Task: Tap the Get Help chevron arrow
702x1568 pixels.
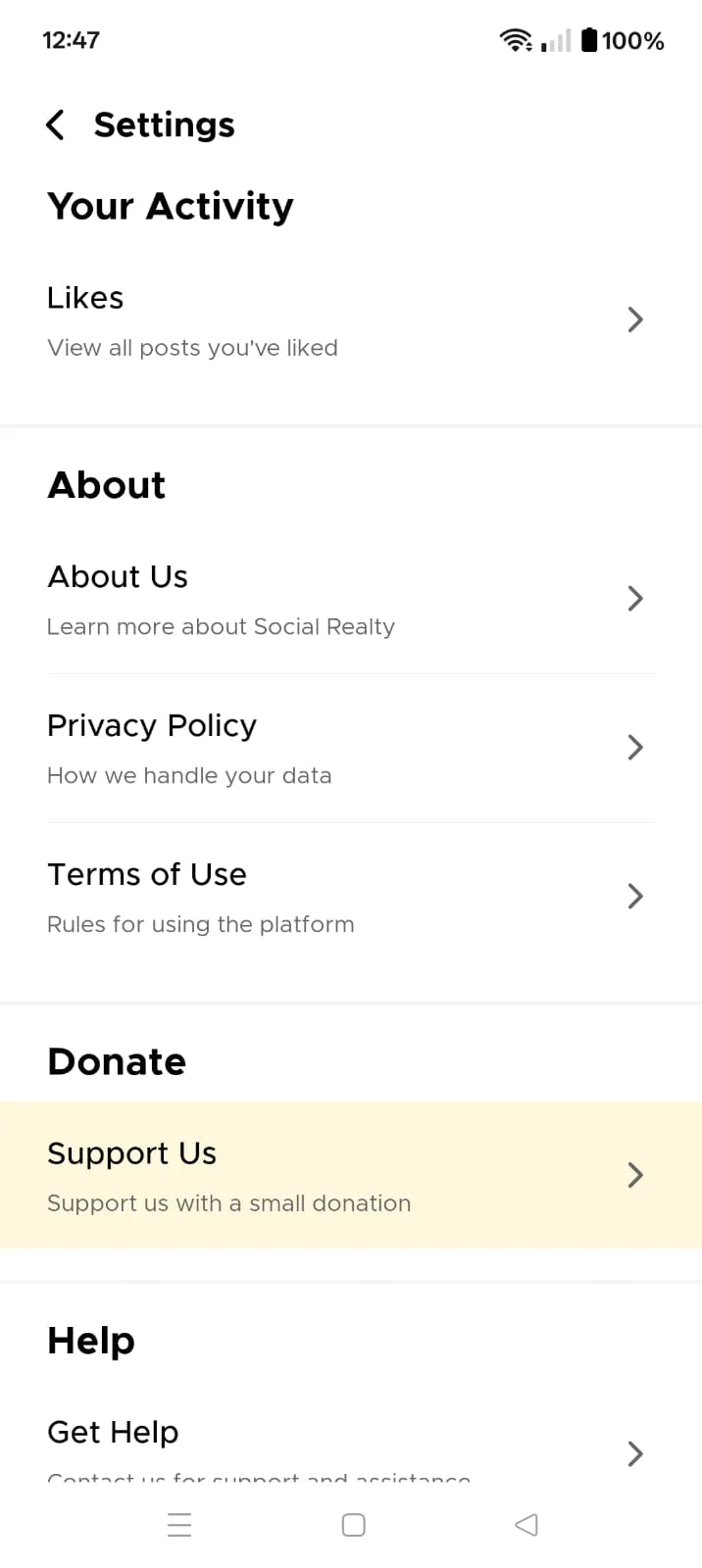Action: click(x=635, y=1453)
